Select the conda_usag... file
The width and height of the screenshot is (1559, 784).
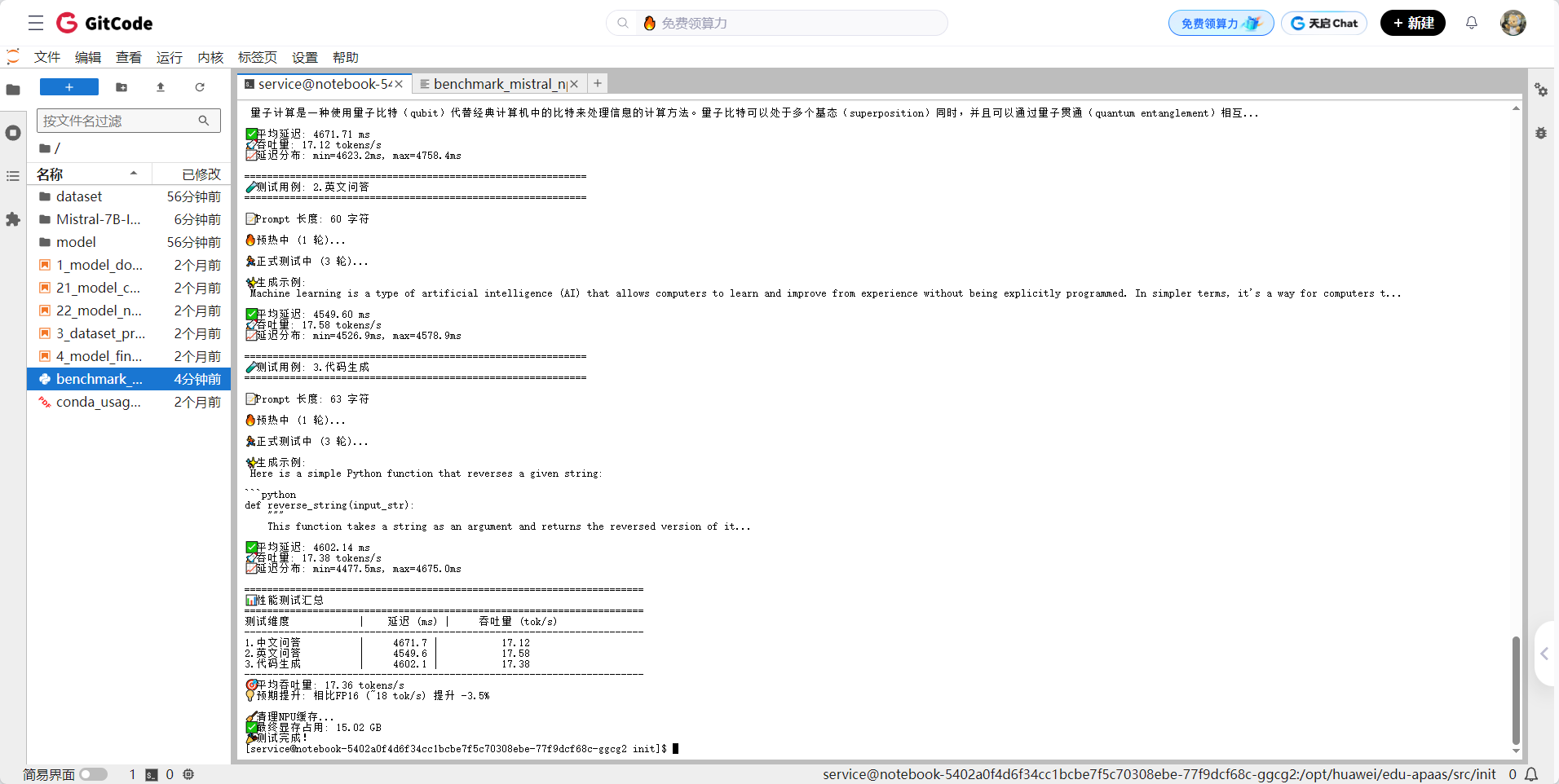[x=130, y=402]
